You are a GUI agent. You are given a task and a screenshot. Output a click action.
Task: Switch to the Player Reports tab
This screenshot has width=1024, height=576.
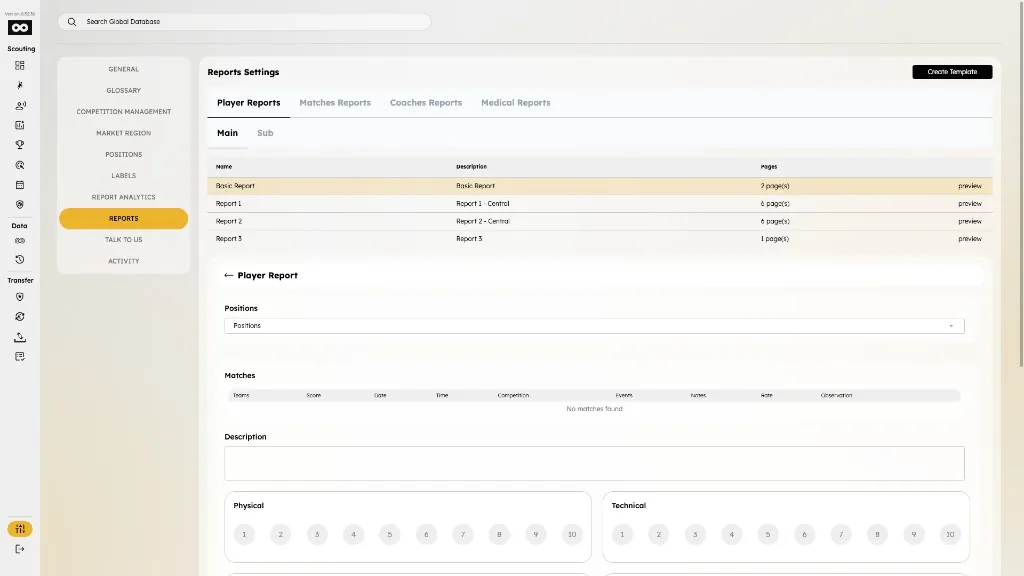tap(248, 103)
